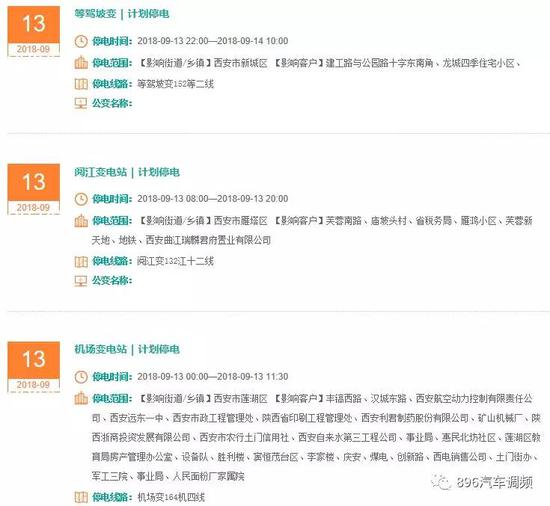
Task: Click the building icon in 闻江变电站 entry
Action: 81,221
